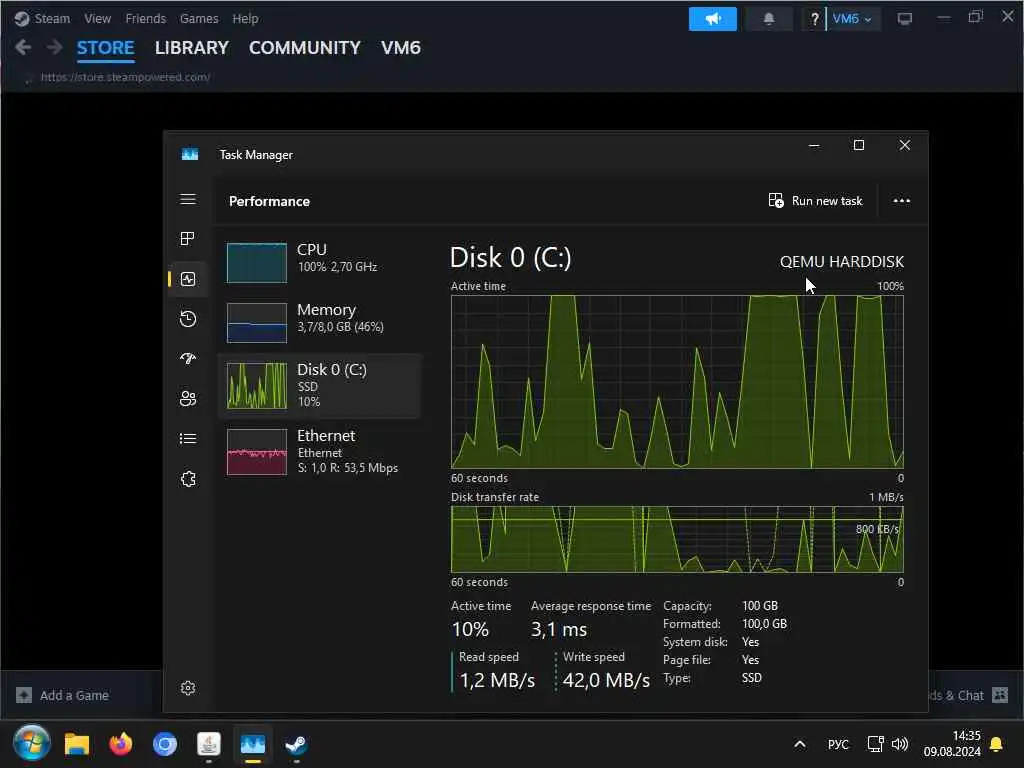
Task: Open the Games menu in Steam
Action: pyautogui.click(x=199, y=18)
